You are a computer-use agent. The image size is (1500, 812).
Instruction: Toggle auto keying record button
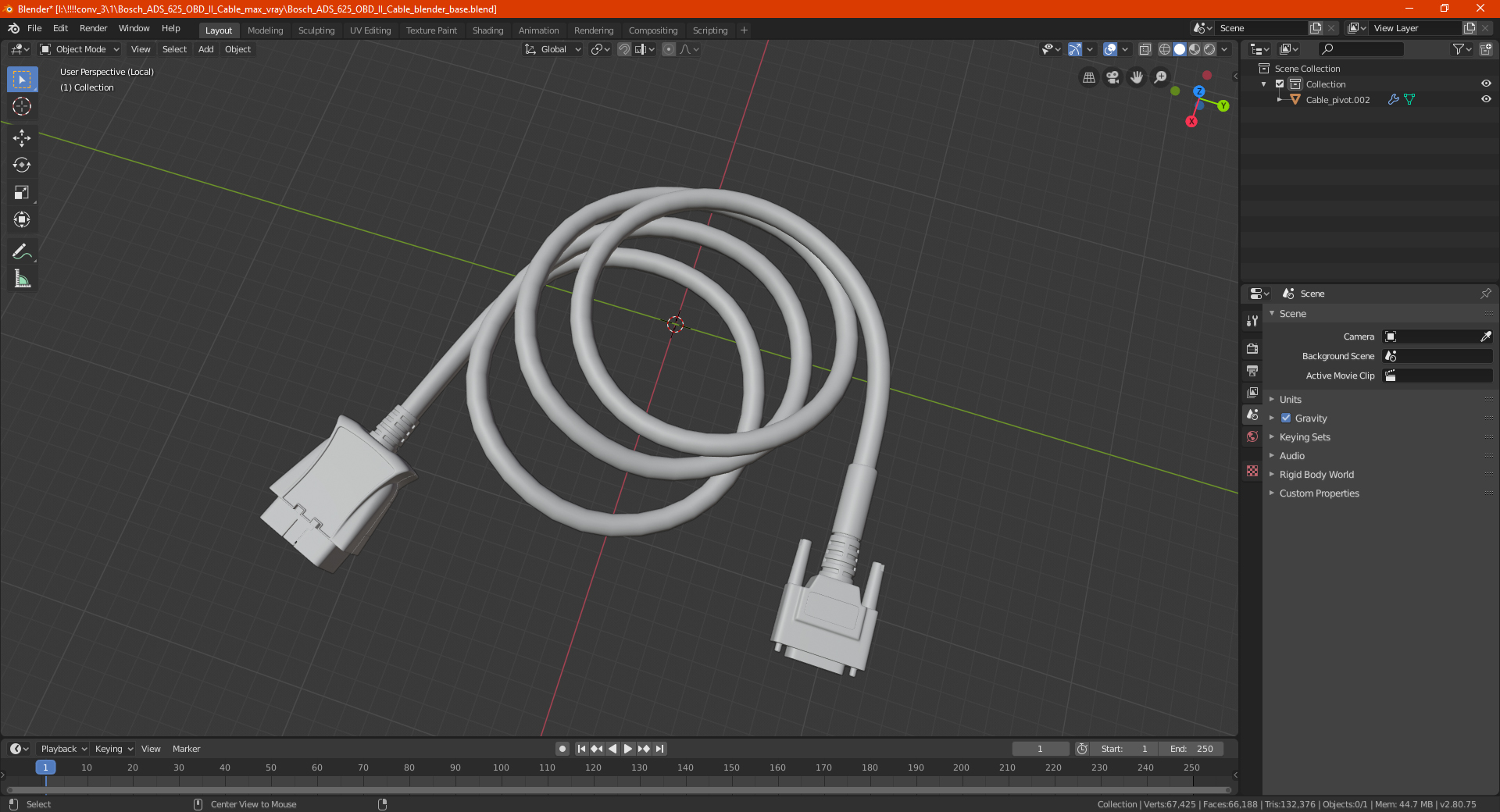coord(562,749)
